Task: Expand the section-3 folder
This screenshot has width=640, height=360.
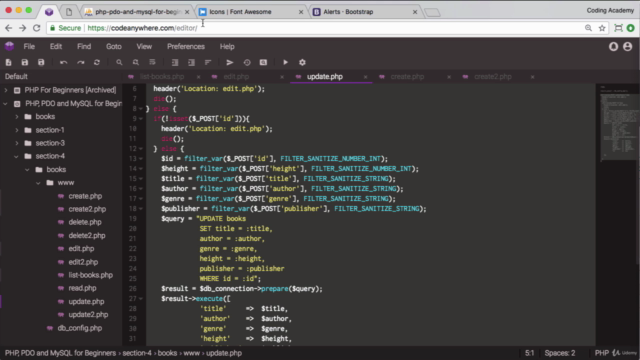Action: (17, 143)
